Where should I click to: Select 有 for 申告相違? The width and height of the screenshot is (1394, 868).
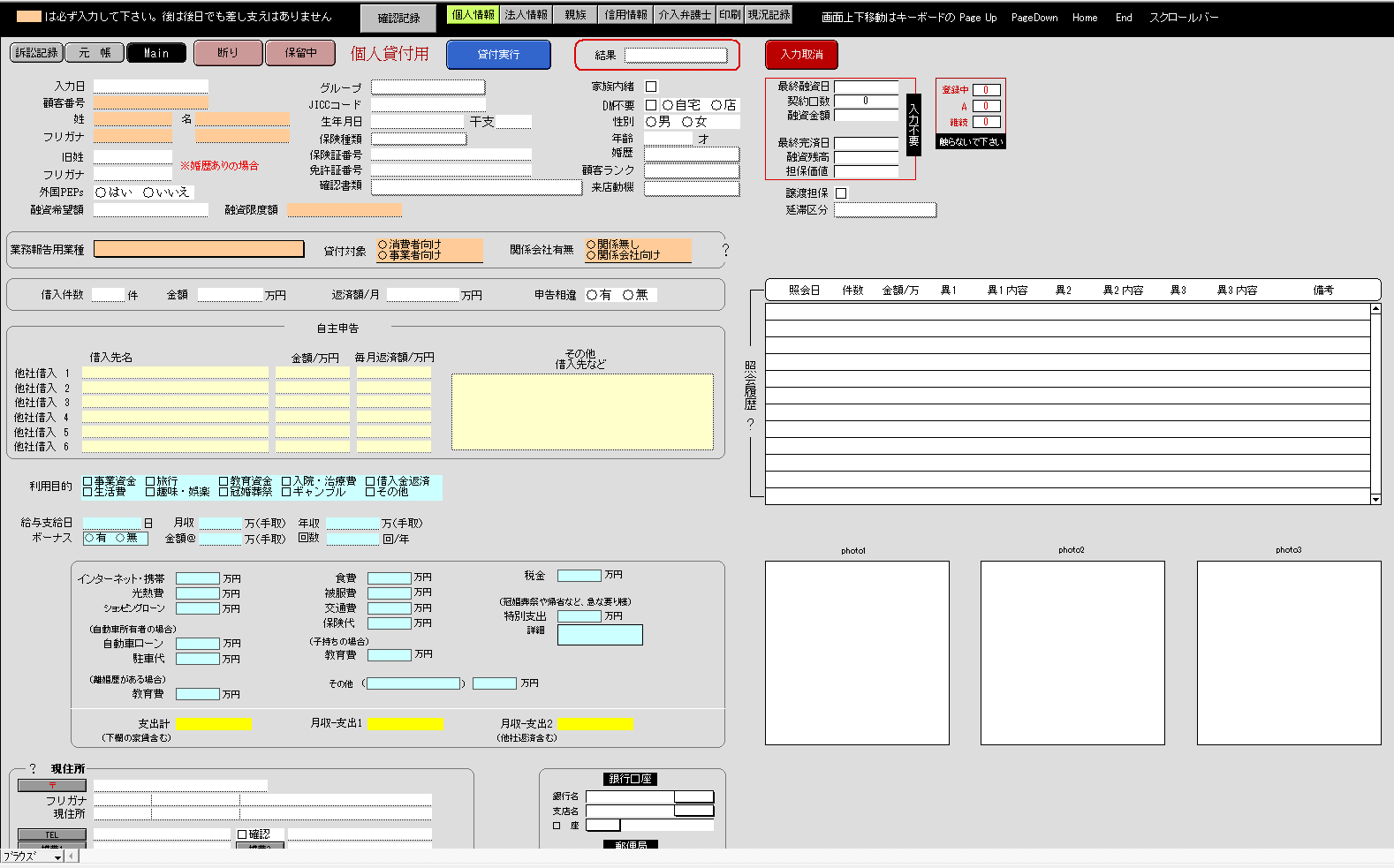point(592,295)
